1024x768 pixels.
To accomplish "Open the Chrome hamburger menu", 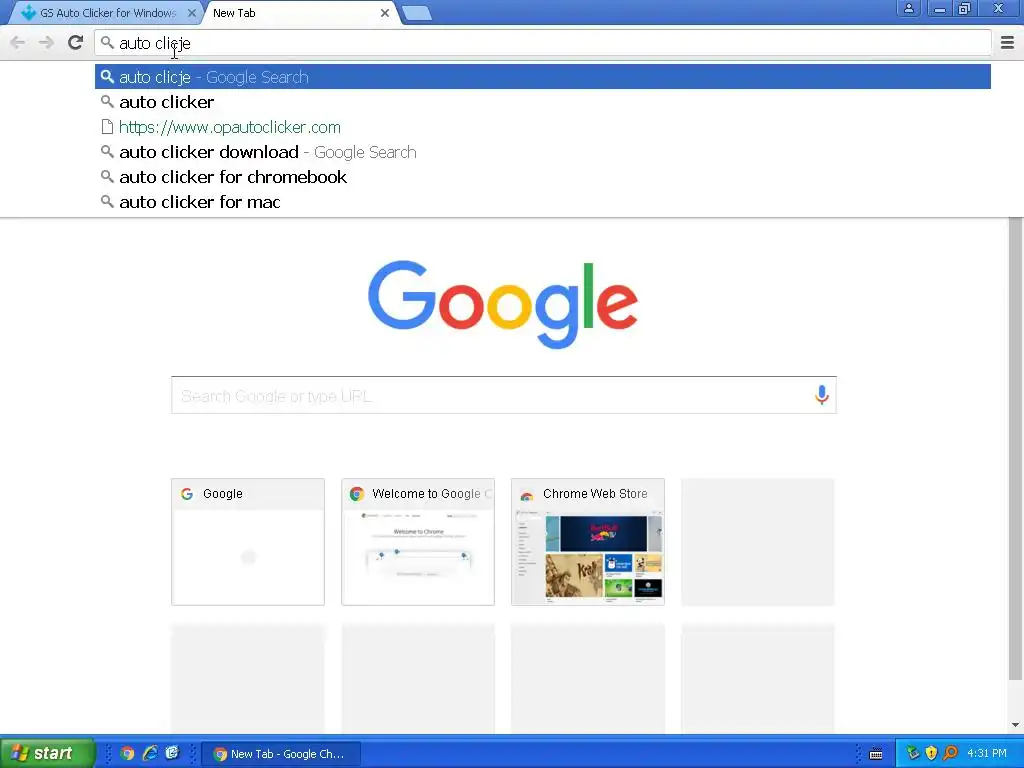I will [x=1008, y=43].
